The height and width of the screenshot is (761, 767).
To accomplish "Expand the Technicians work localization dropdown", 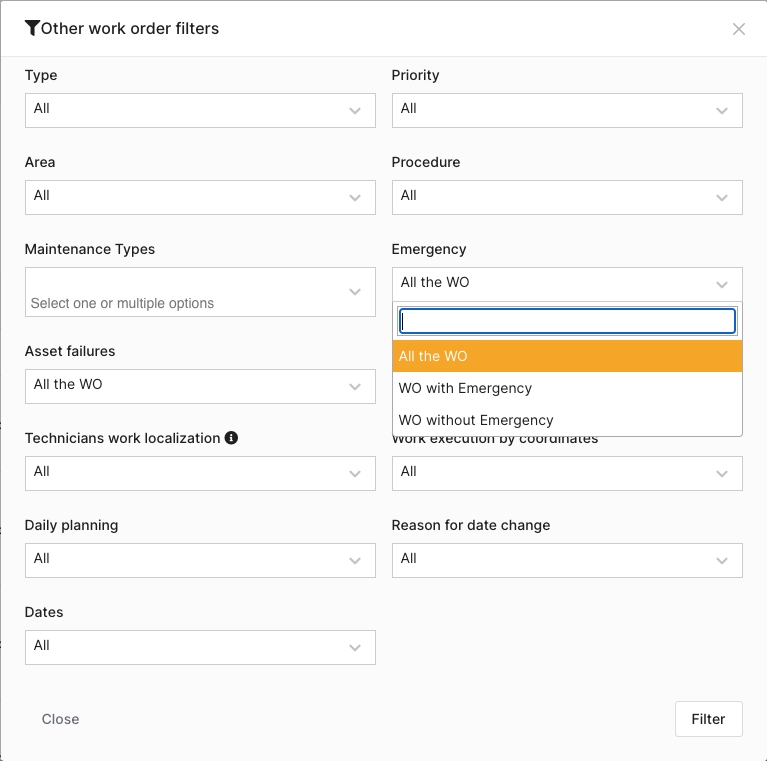I will pyautogui.click(x=200, y=472).
